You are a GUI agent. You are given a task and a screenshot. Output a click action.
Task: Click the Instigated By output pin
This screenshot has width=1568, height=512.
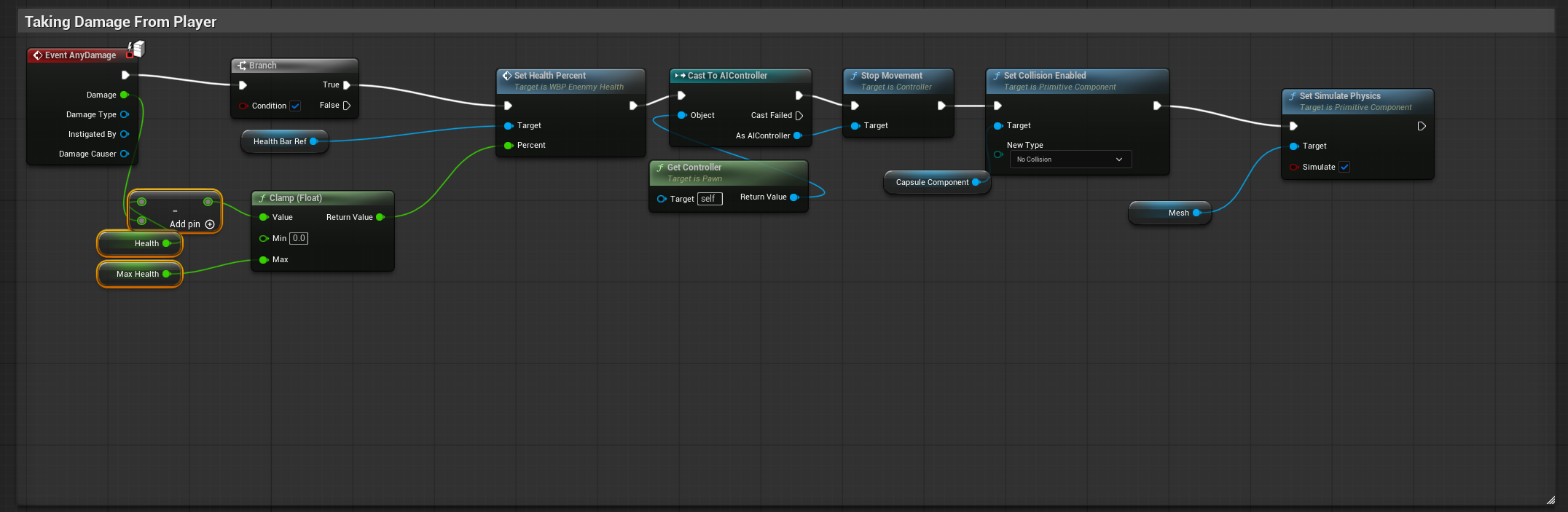tap(125, 134)
